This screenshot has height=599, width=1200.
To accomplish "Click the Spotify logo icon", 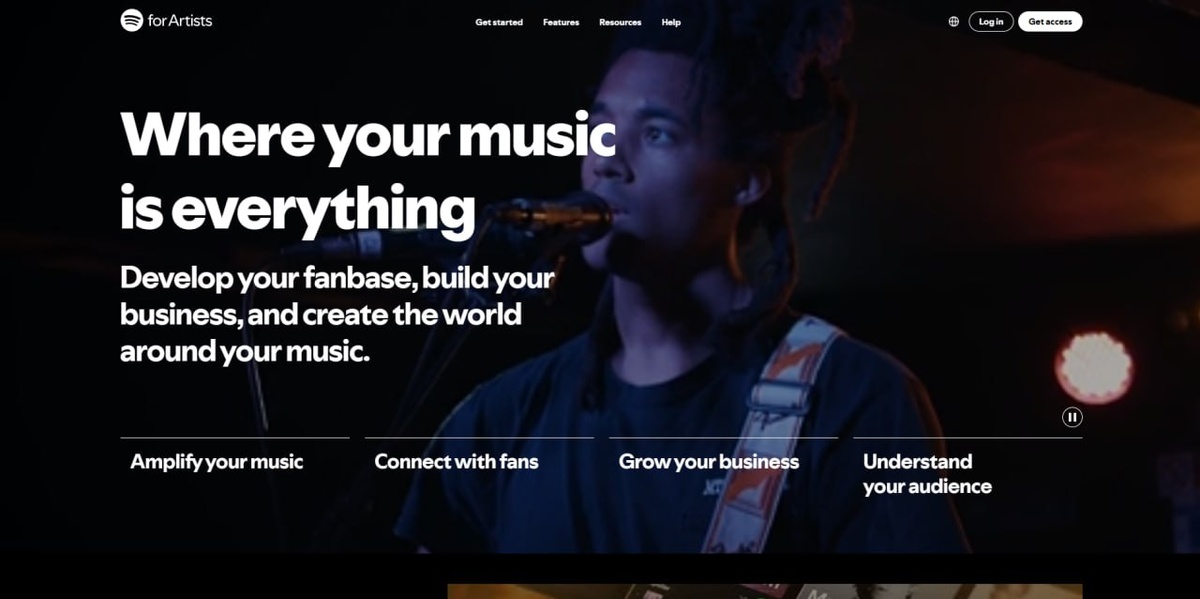I will (132, 20).
